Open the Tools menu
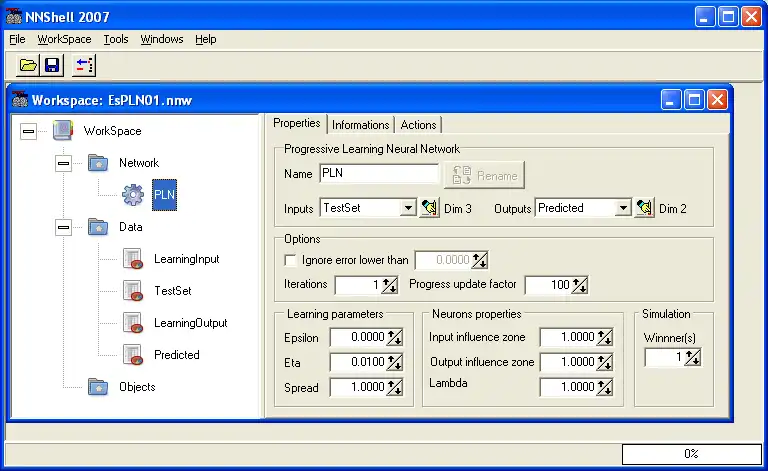 pyautogui.click(x=116, y=39)
